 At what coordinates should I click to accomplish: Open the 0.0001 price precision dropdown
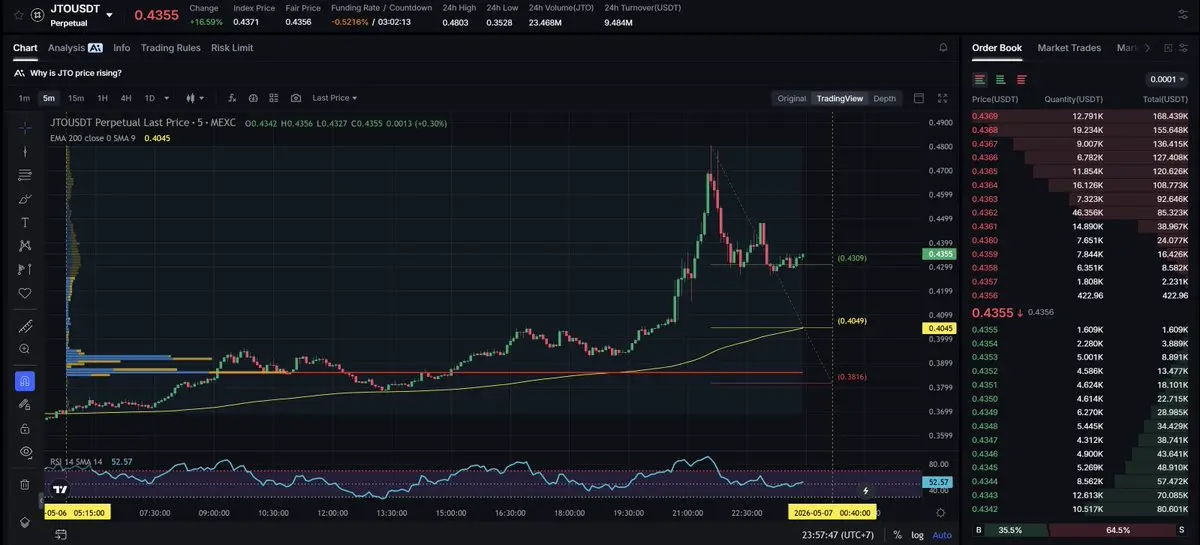[1167, 79]
